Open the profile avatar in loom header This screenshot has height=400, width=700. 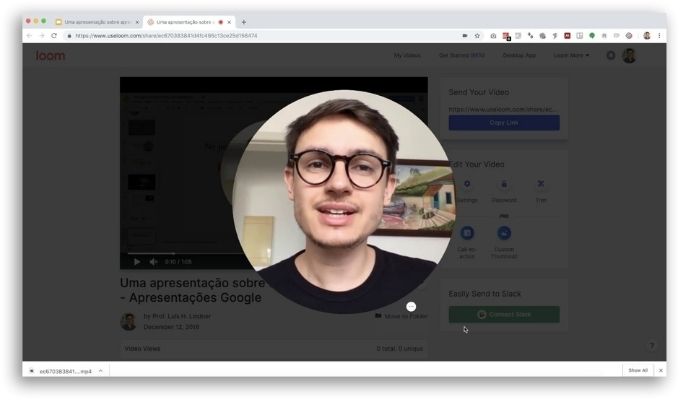tap(629, 55)
